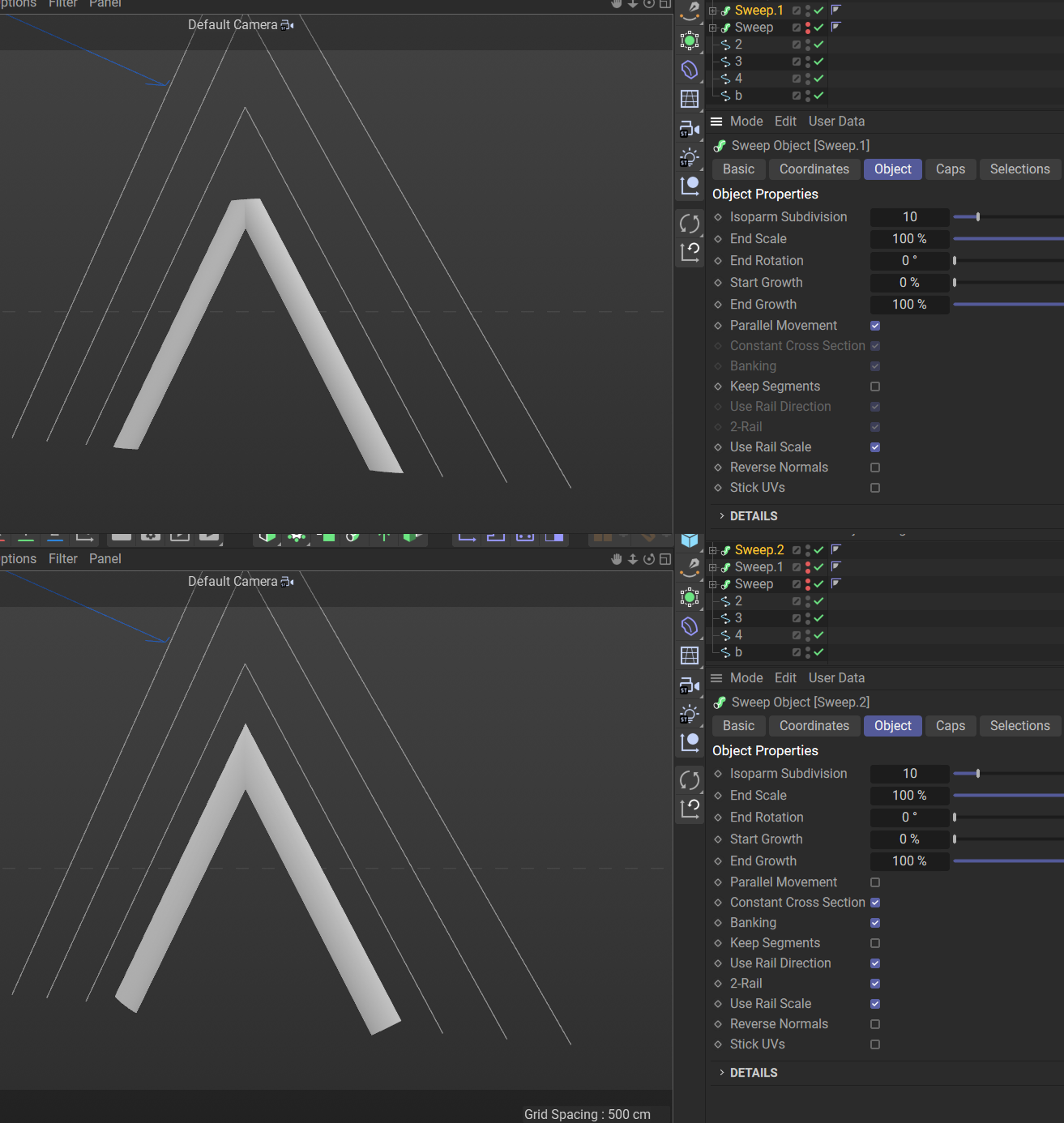Click the green generator icon beside the Sweep.1 highlighted list

tap(690, 41)
